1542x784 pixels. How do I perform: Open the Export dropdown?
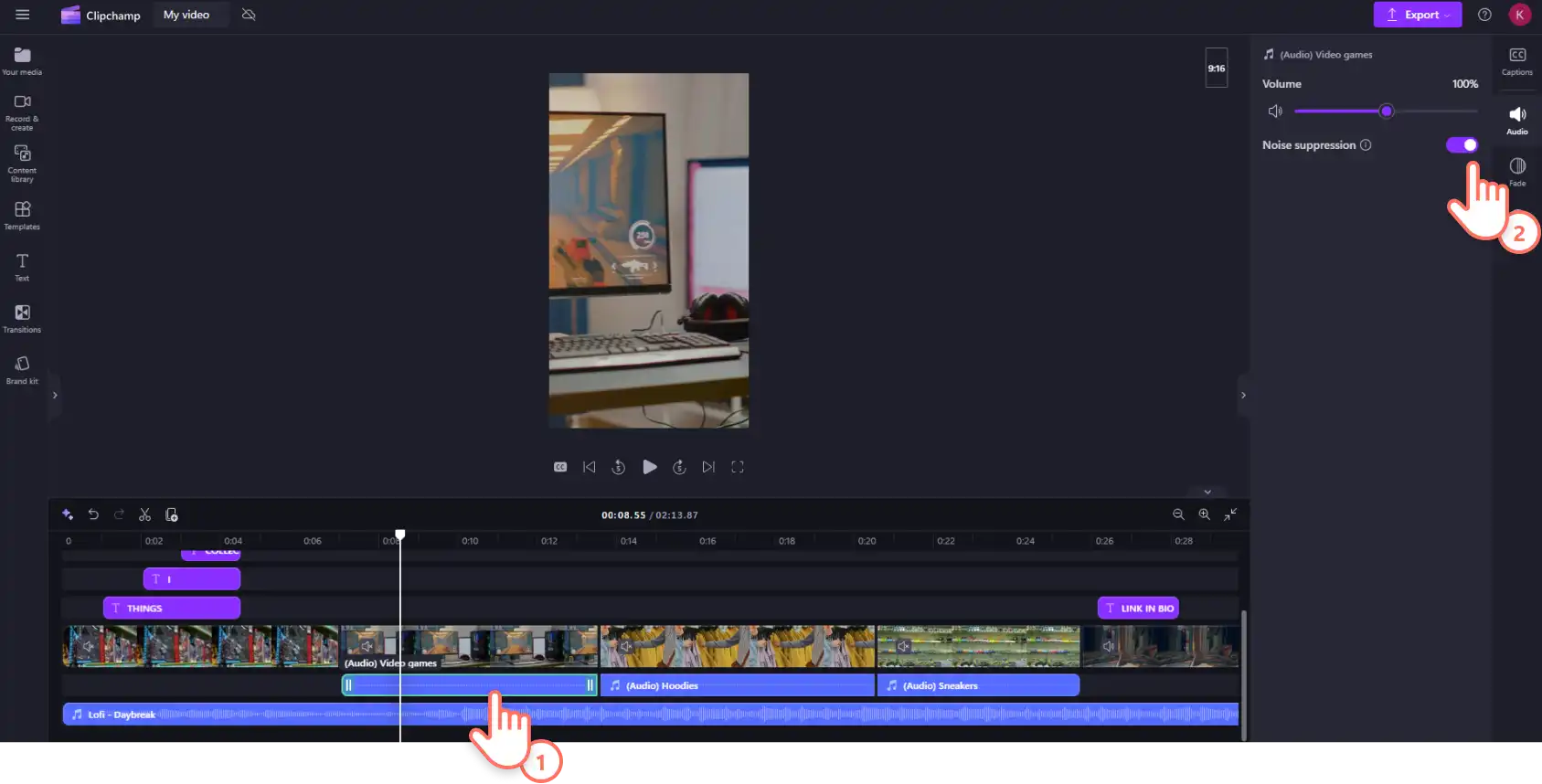pos(1418,15)
